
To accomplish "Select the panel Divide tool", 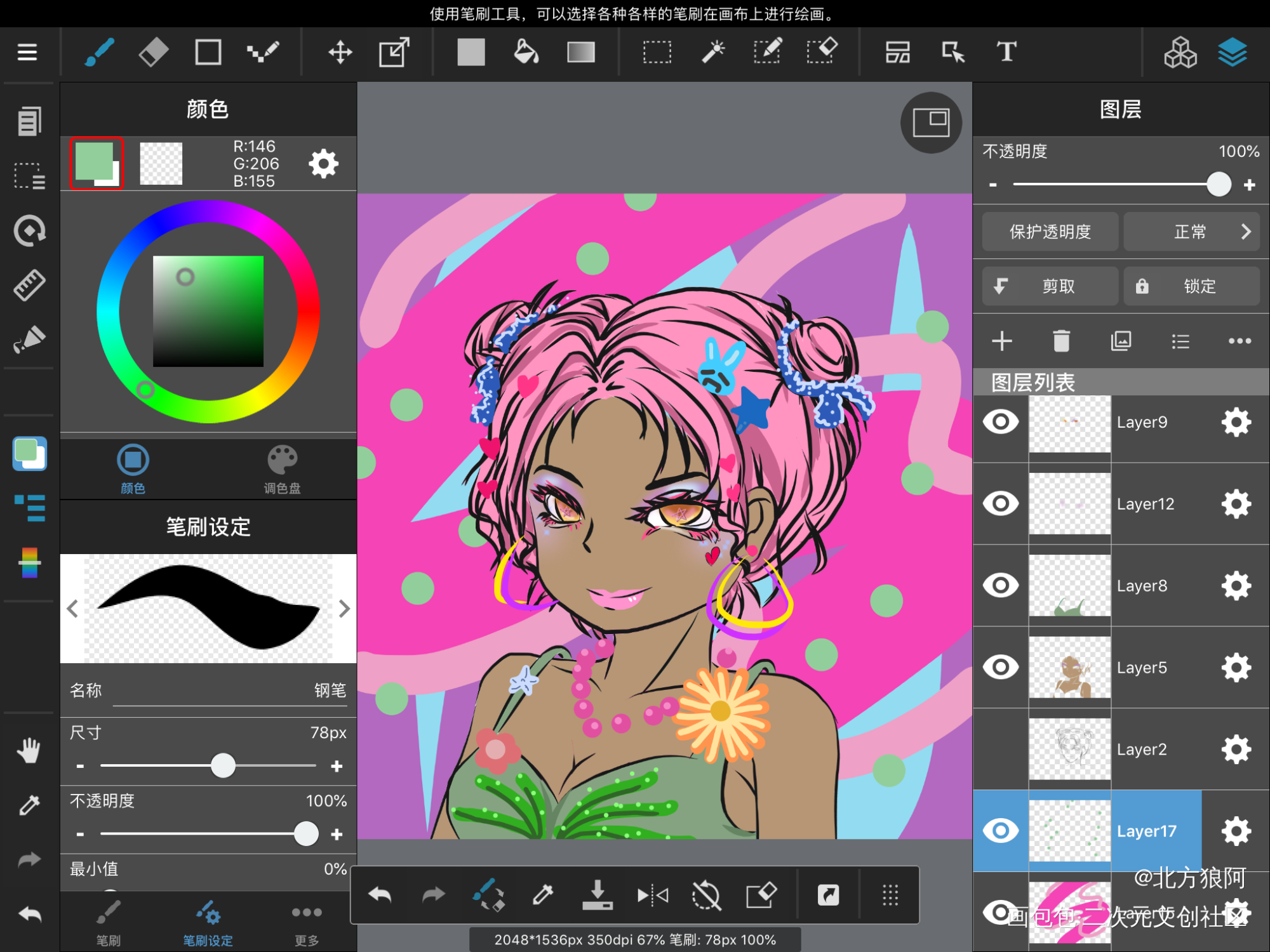I will click(x=898, y=52).
